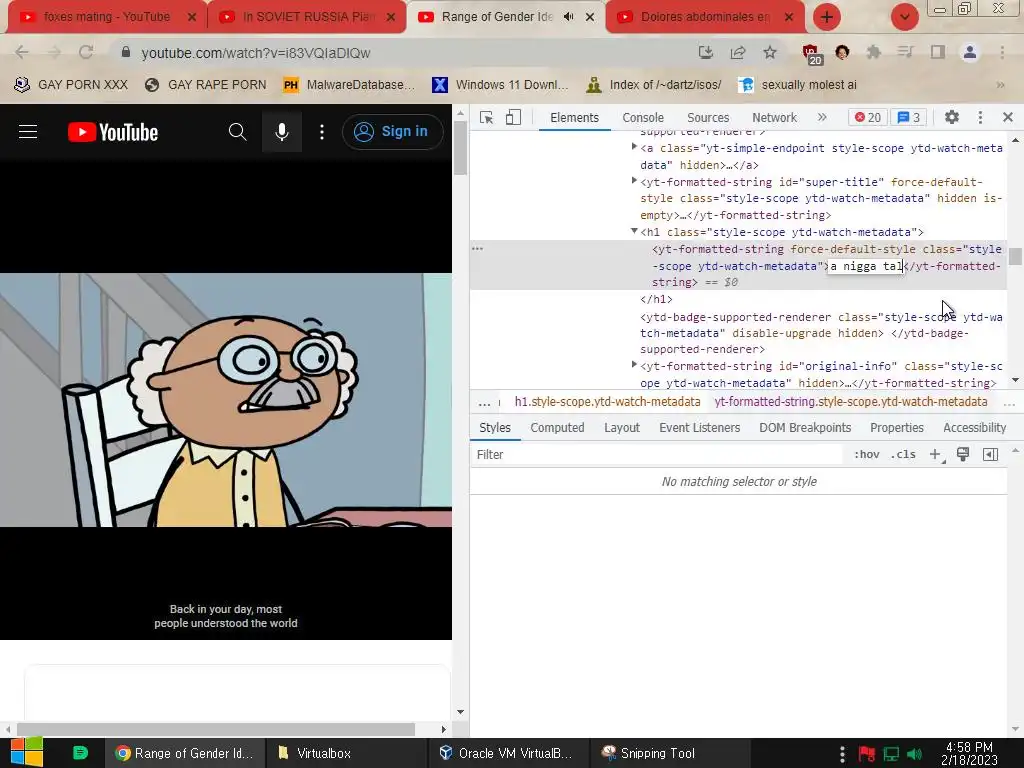Open the DOM Breakpoints pane tab

[805, 428]
